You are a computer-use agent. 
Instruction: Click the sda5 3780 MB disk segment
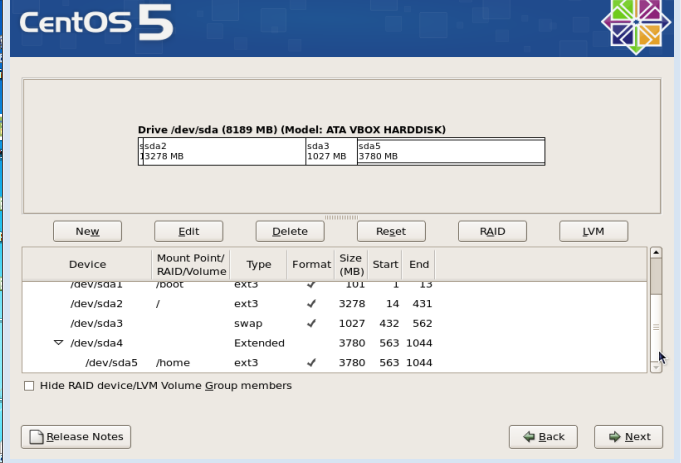click(451, 151)
